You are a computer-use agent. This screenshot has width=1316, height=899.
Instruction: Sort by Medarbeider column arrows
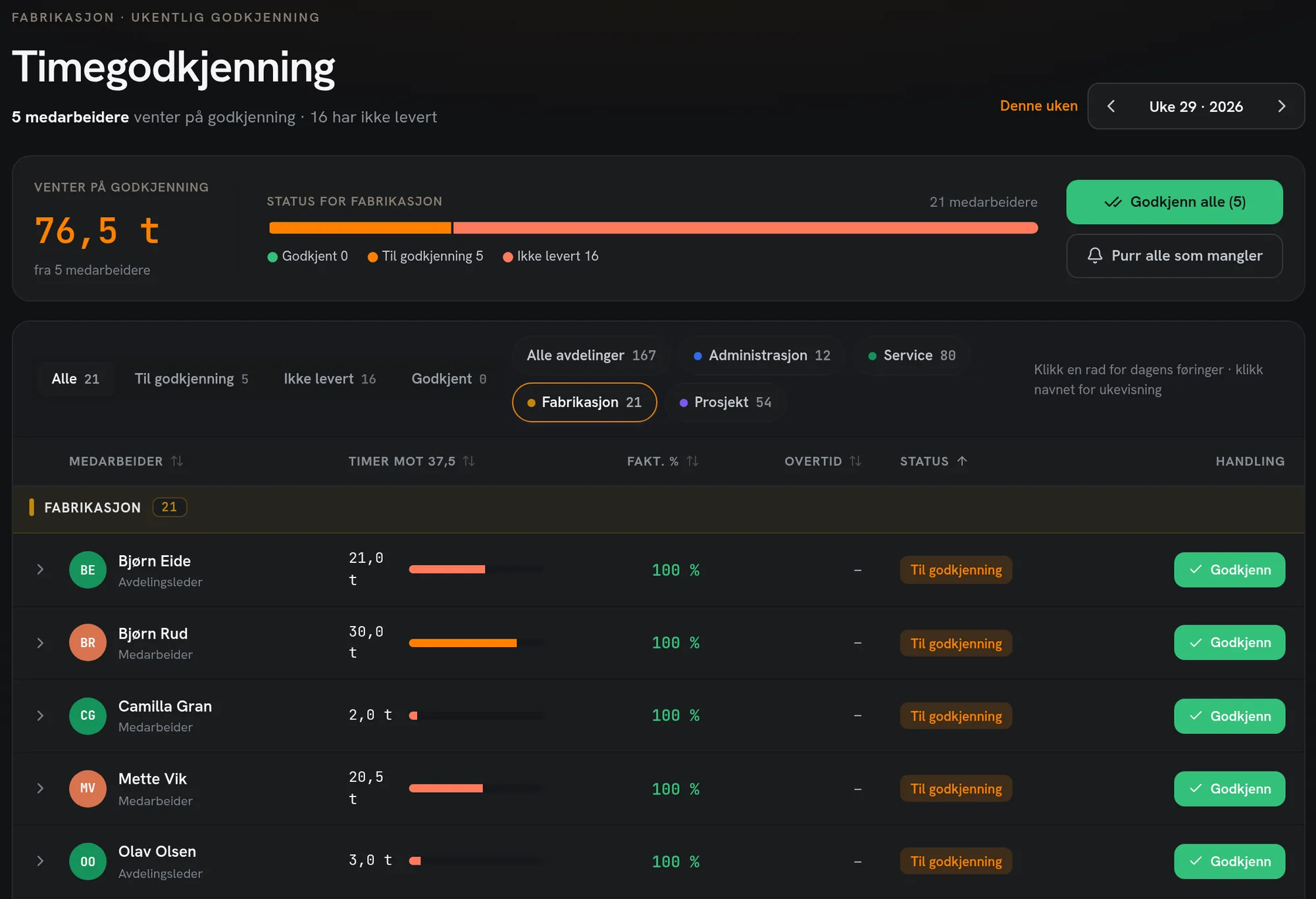coord(177,461)
